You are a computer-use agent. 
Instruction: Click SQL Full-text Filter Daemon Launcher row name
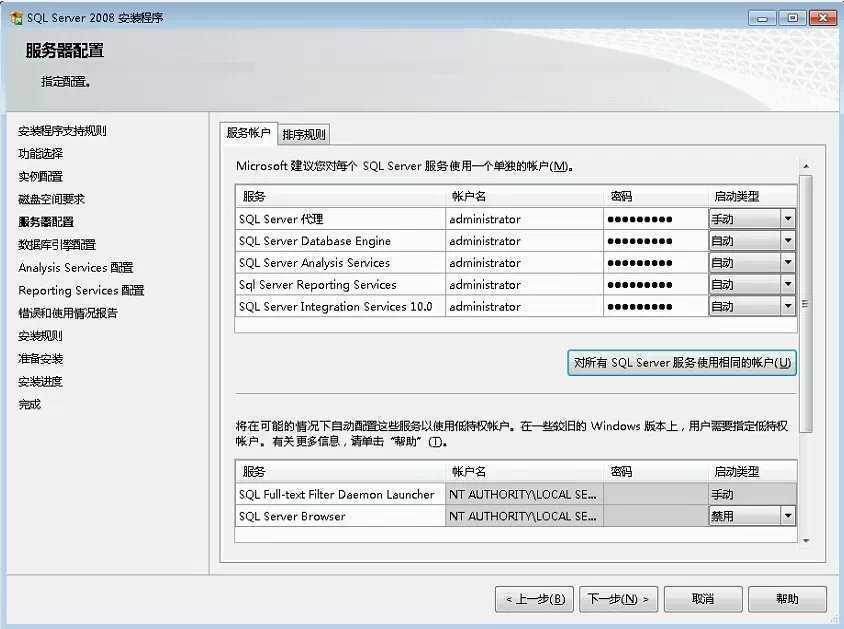(x=340, y=494)
